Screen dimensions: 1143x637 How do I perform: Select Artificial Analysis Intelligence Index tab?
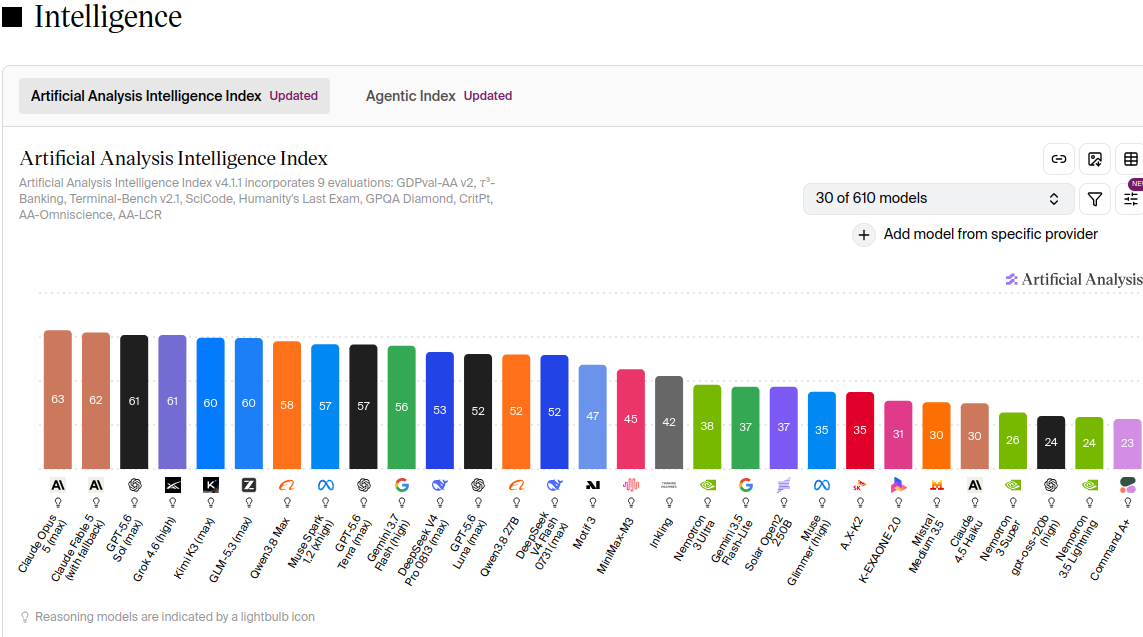[174, 96]
